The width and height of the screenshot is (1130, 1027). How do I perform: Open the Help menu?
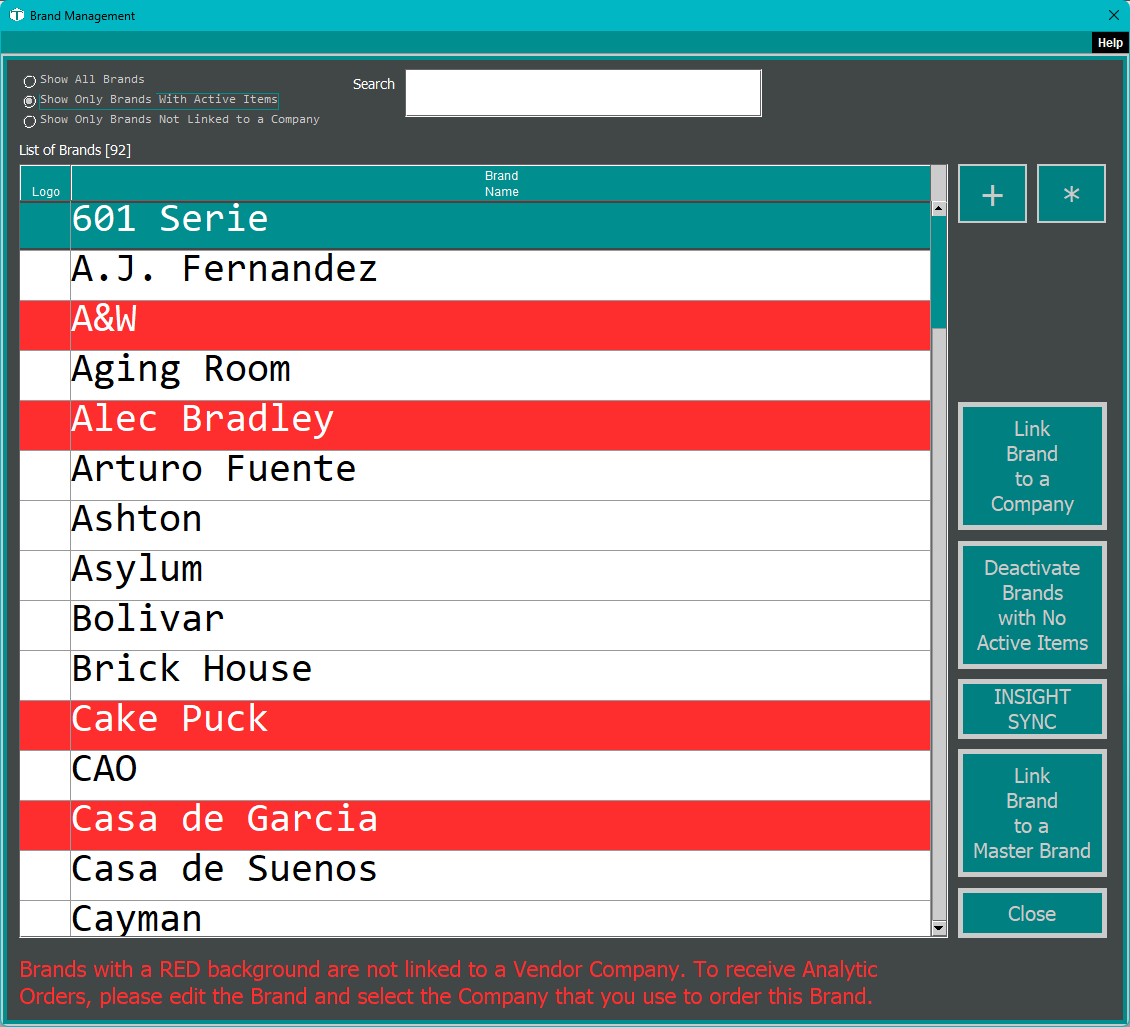click(1110, 43)
